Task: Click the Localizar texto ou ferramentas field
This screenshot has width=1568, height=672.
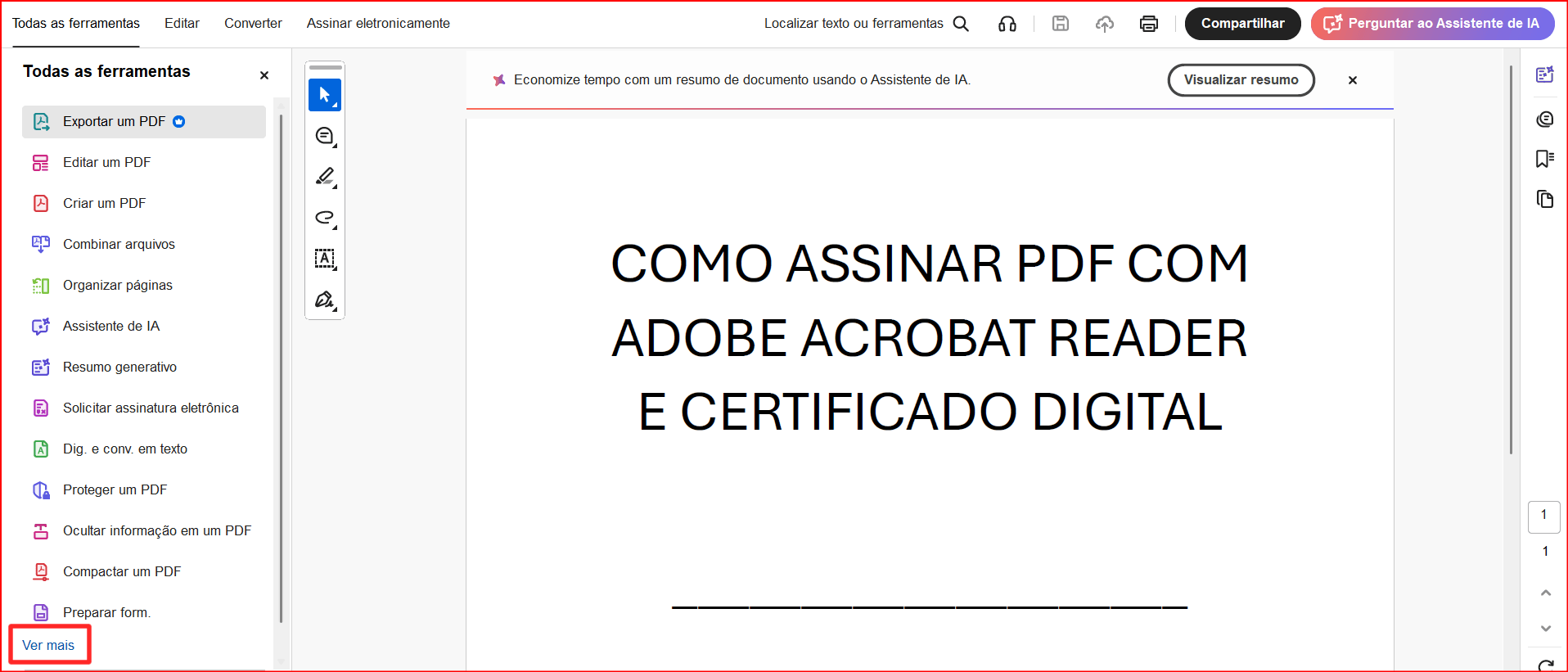Action: coord(854,24)
